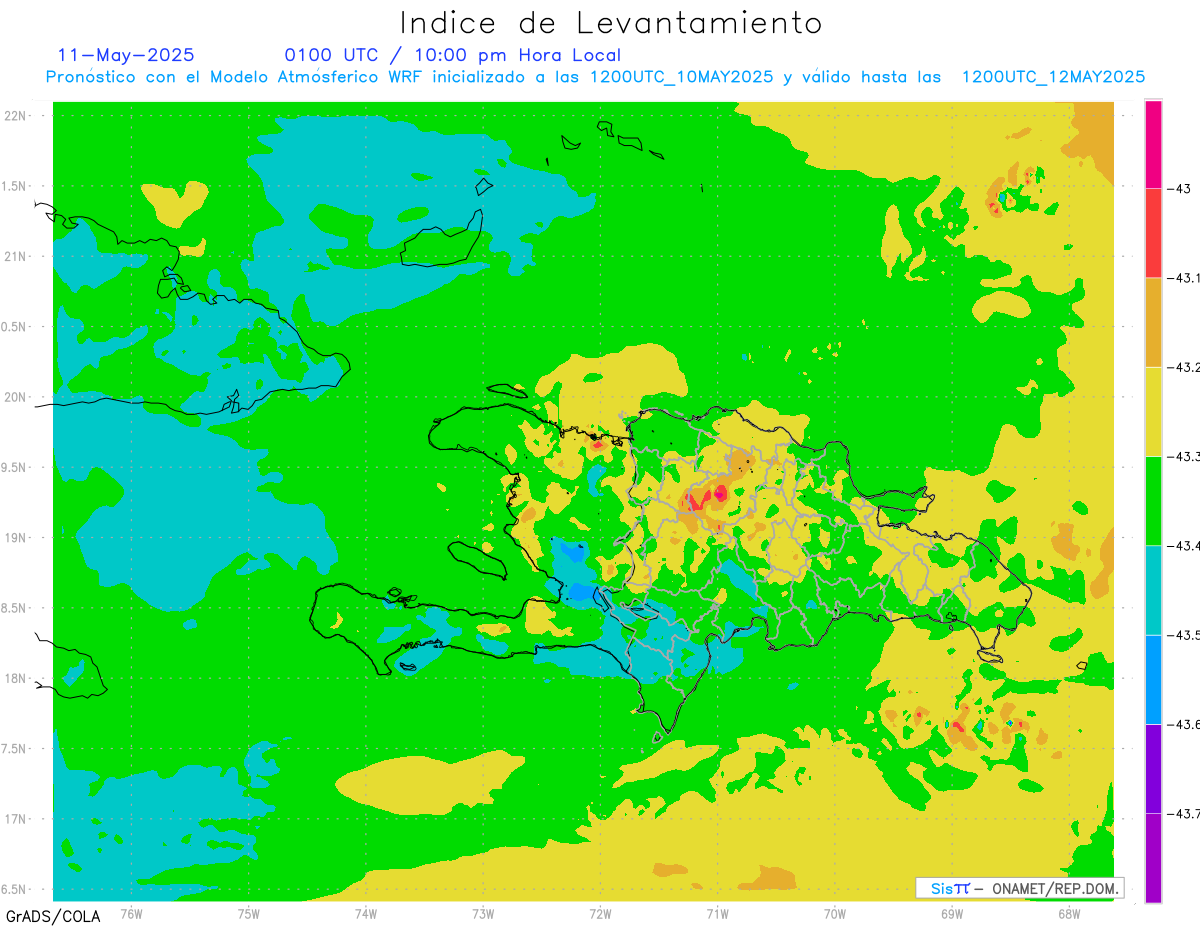Click the title 'Indice de Levantamiento'
Screen dimensions: 1200x927
click(x=611, y=23)
